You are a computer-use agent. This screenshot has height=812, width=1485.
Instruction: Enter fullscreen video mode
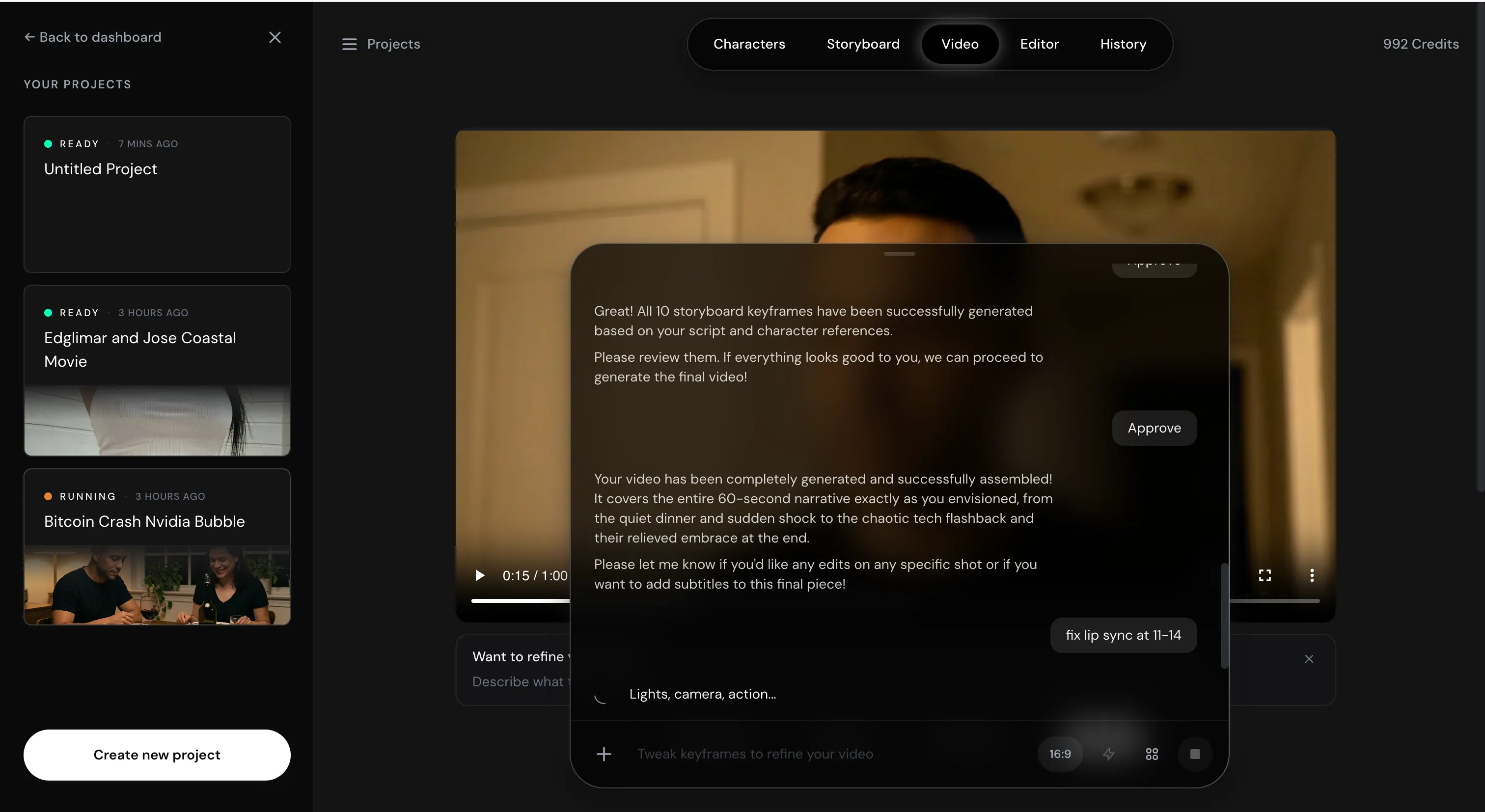click(1265, 575)
